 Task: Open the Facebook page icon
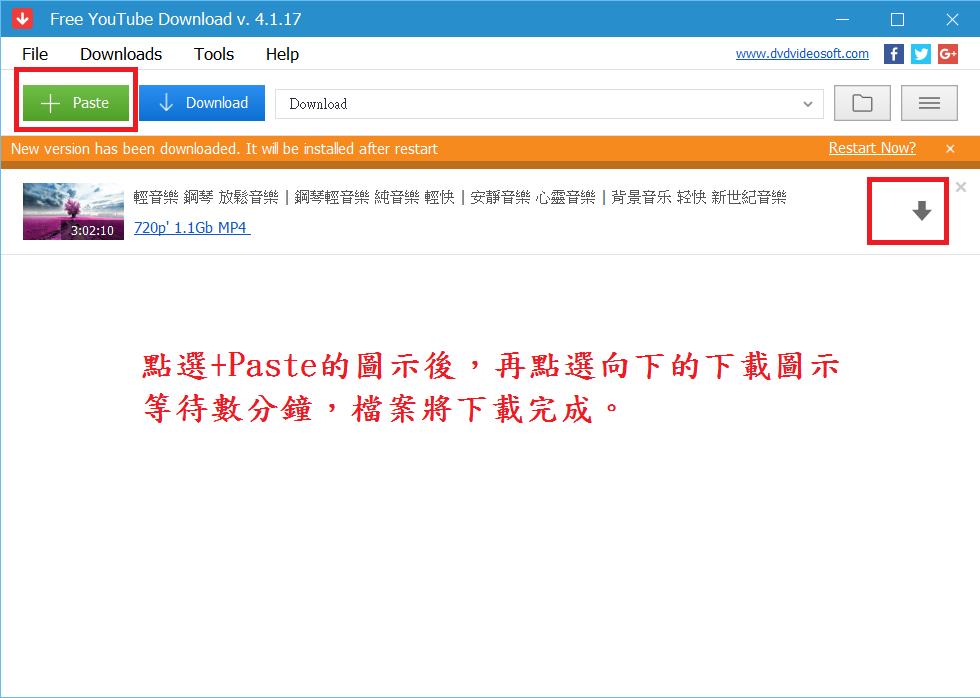click(894, 54)
